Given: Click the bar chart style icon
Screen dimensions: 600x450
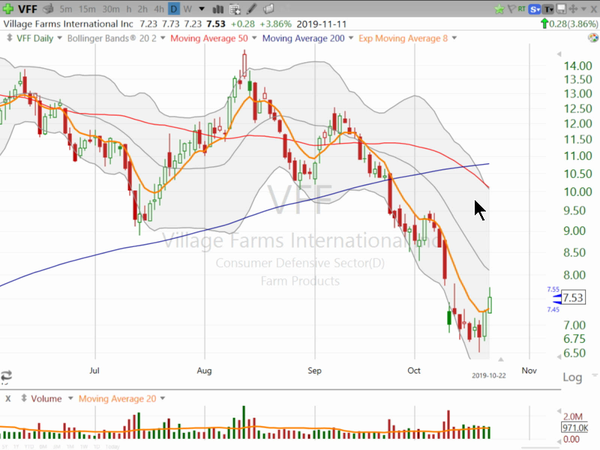Looking at the screenshot, I should 218,9.
